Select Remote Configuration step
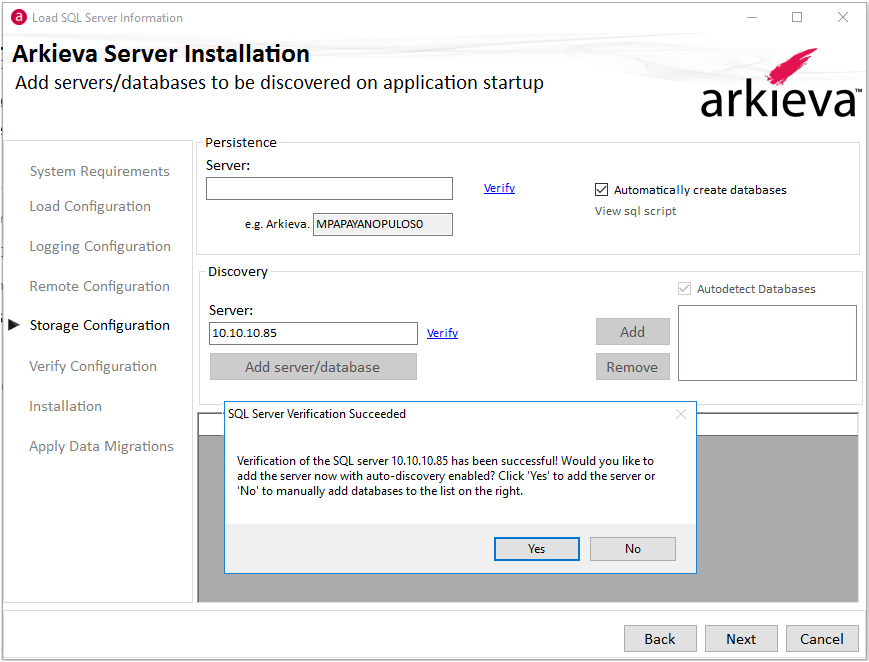 point(100,286)
